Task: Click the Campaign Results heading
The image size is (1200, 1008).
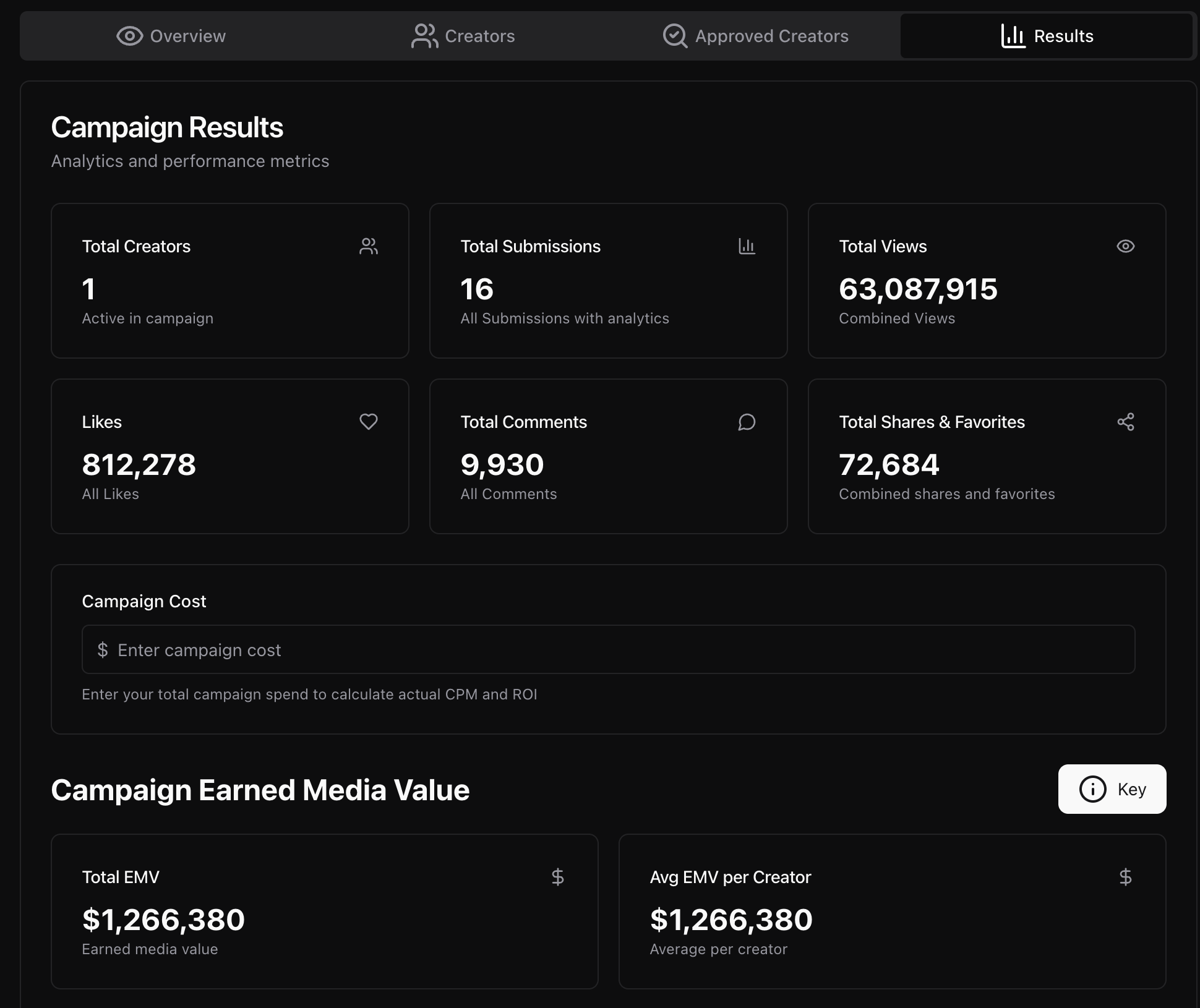Action: 168,127
